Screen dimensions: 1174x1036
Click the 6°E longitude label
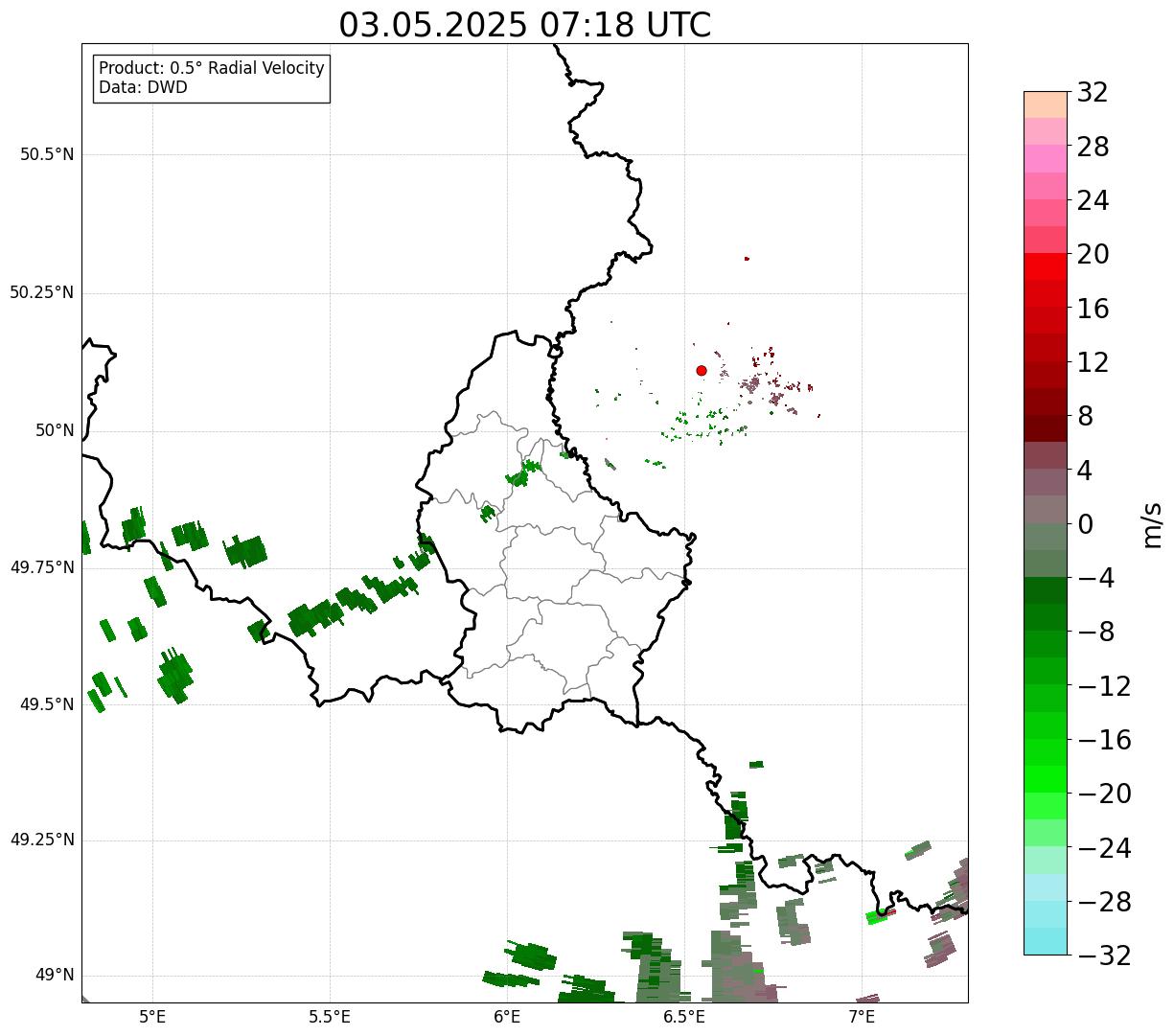coord(508,1016)
